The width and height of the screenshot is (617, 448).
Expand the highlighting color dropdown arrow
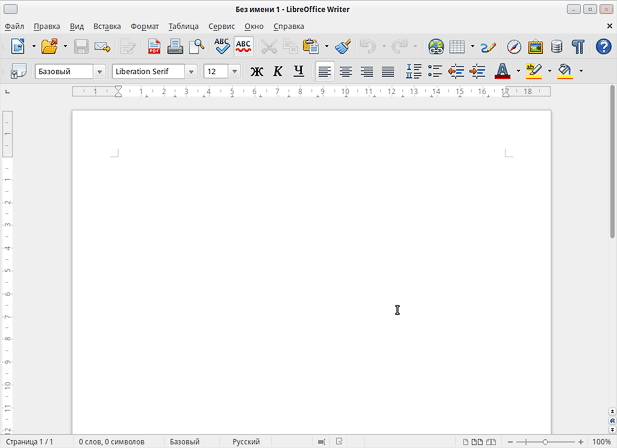click(x=549, y=71)
